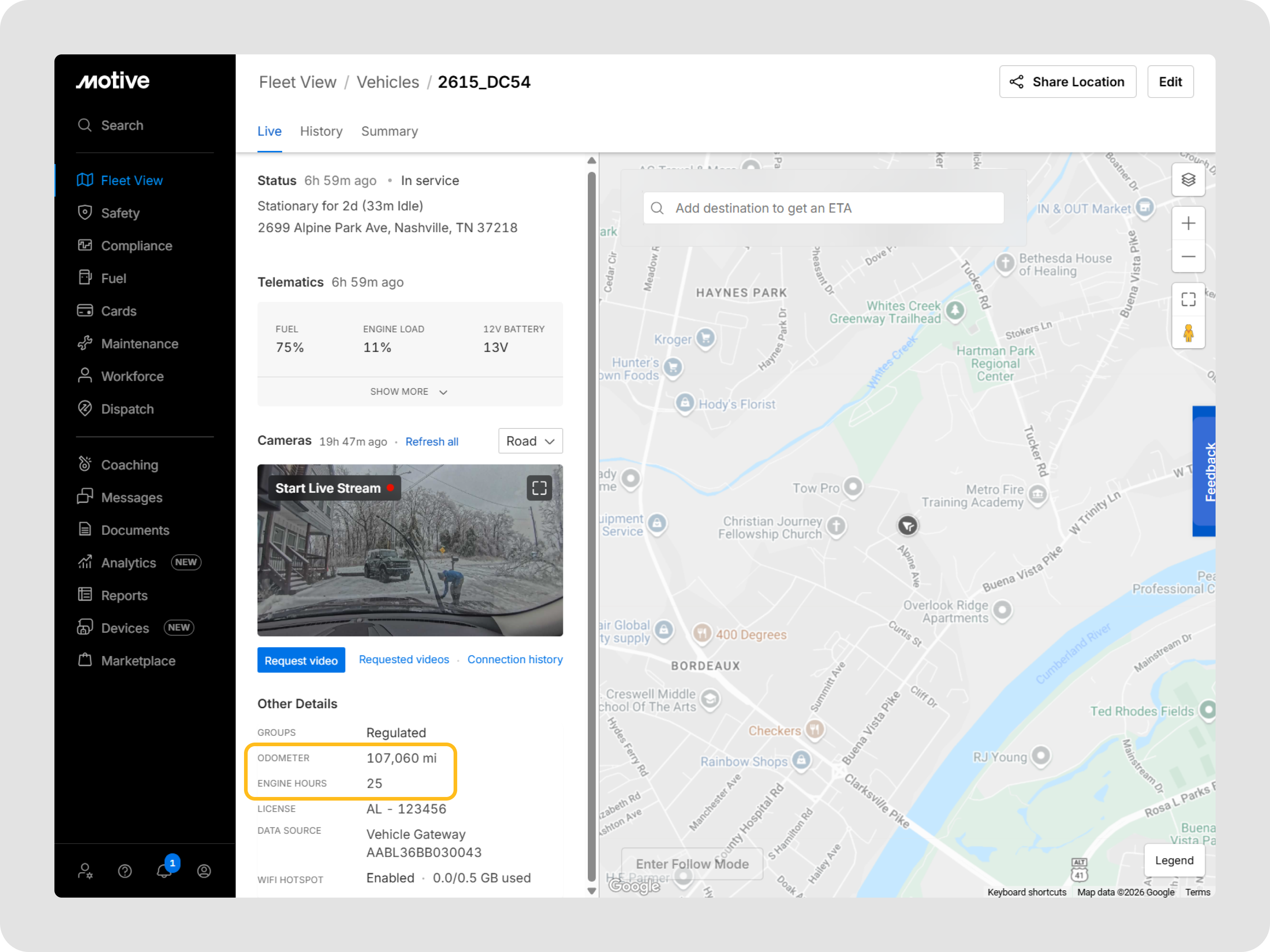
Task: Switch to the History tab
Action: point(321,131)
